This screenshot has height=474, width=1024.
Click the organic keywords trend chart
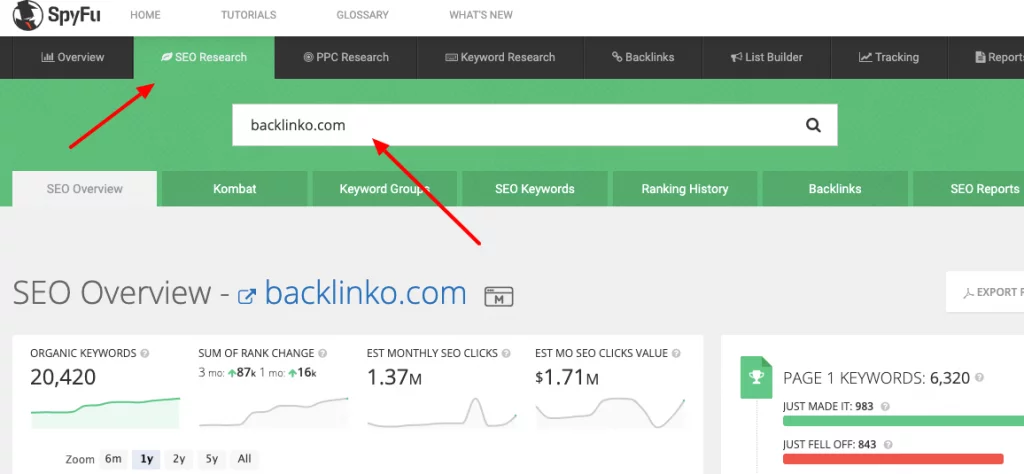(x=105, y=413)
